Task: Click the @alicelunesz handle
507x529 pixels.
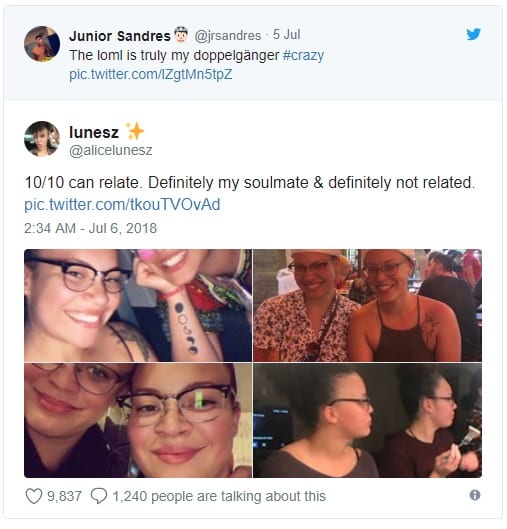Action: pos(111,150)
